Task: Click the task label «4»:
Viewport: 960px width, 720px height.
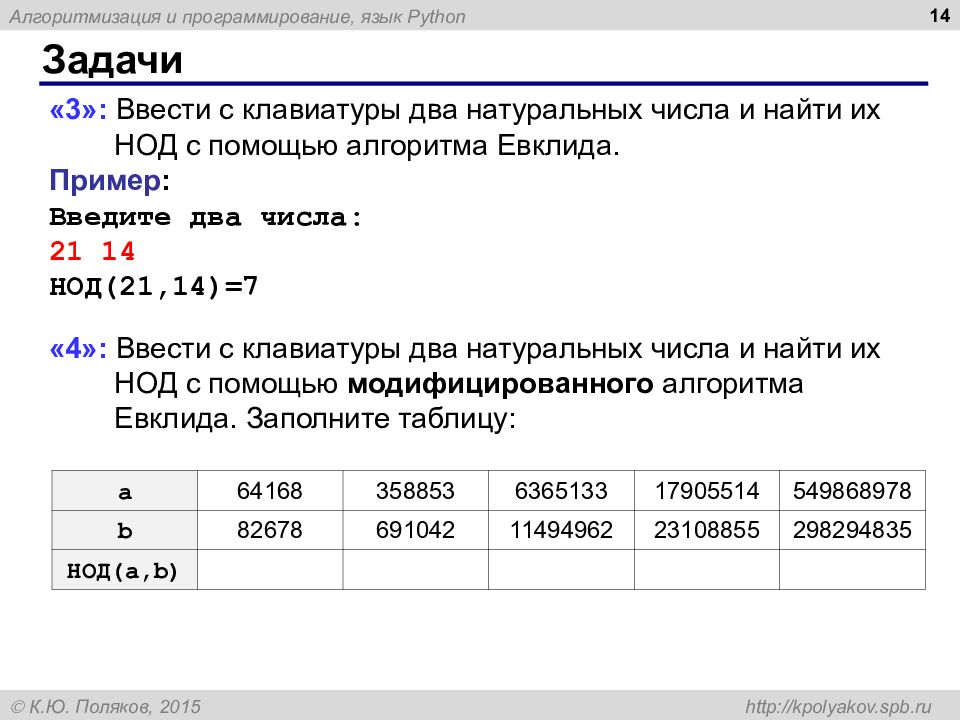Action: click(x=78, y=348)
